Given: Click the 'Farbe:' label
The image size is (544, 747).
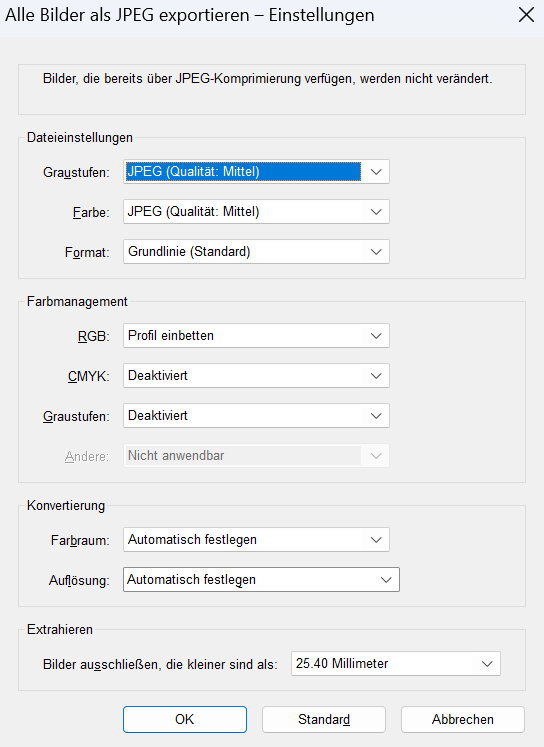Looking at the screenshot, I should (x=91, y=212).
